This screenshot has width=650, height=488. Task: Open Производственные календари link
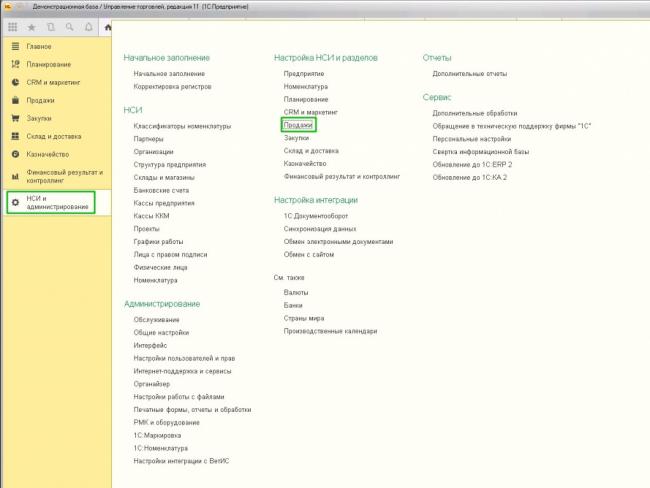[330, 331]
